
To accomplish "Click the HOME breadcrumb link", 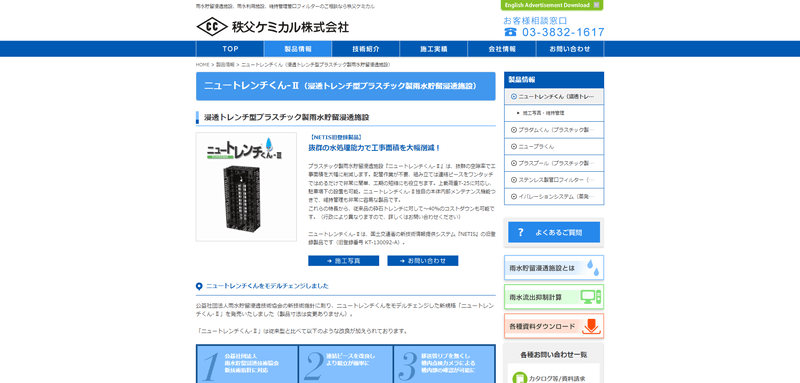I will [x=203, y=65].
